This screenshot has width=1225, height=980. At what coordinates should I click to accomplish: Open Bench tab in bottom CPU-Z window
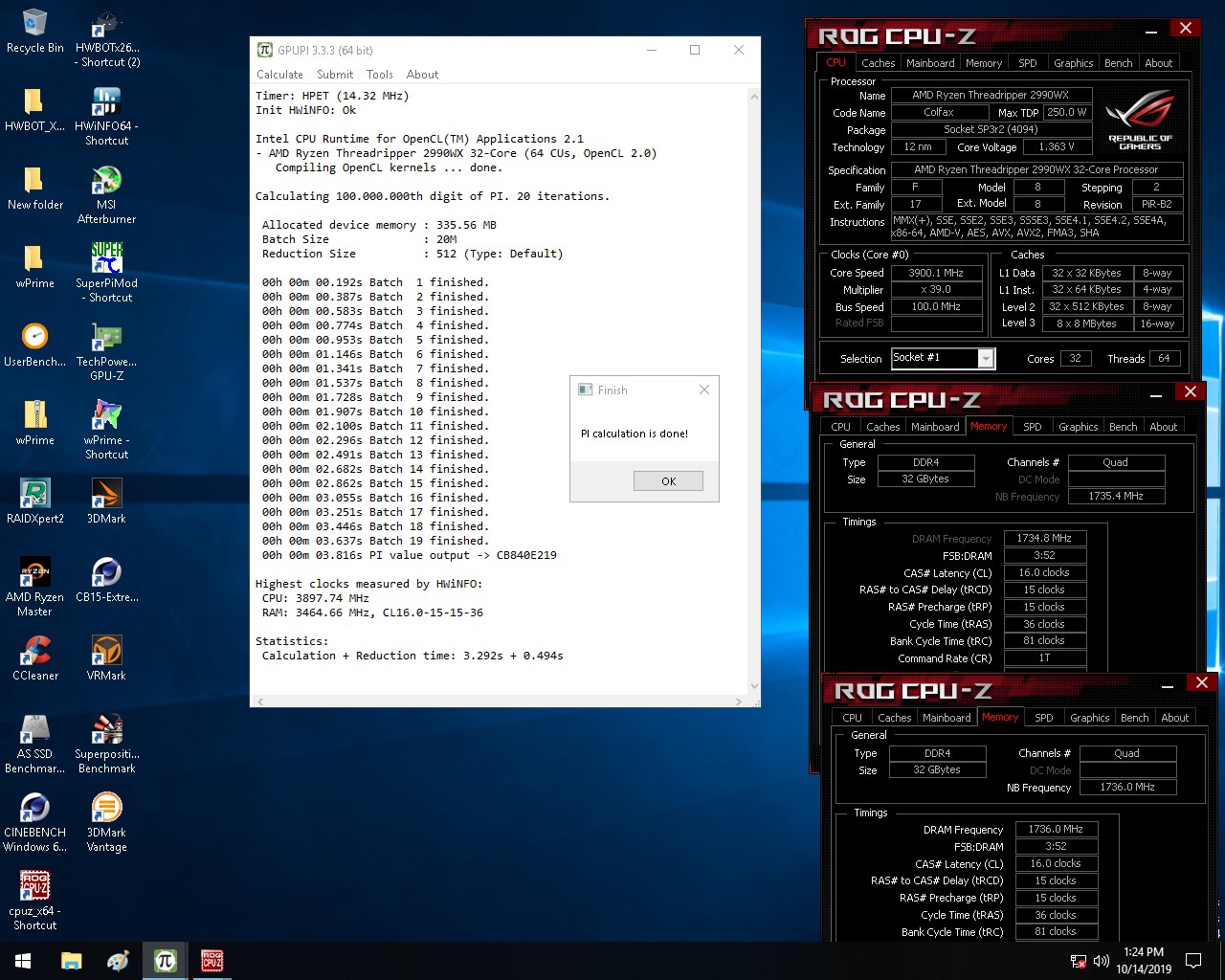1134,718
